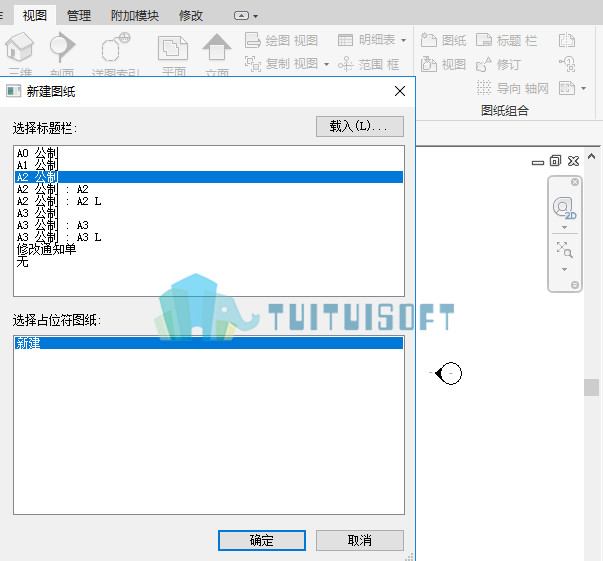
Task: Click the Revisions (修订) tool
Action: point(498,64)
